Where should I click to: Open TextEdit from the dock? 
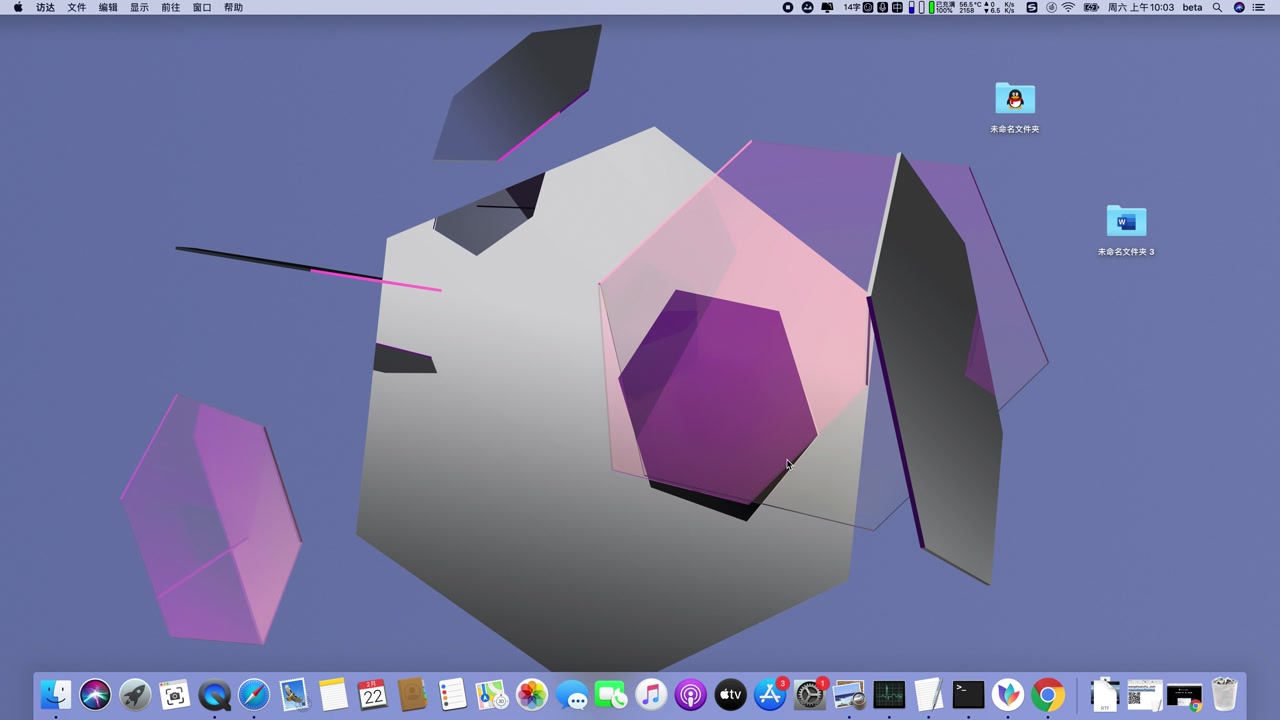928,694
